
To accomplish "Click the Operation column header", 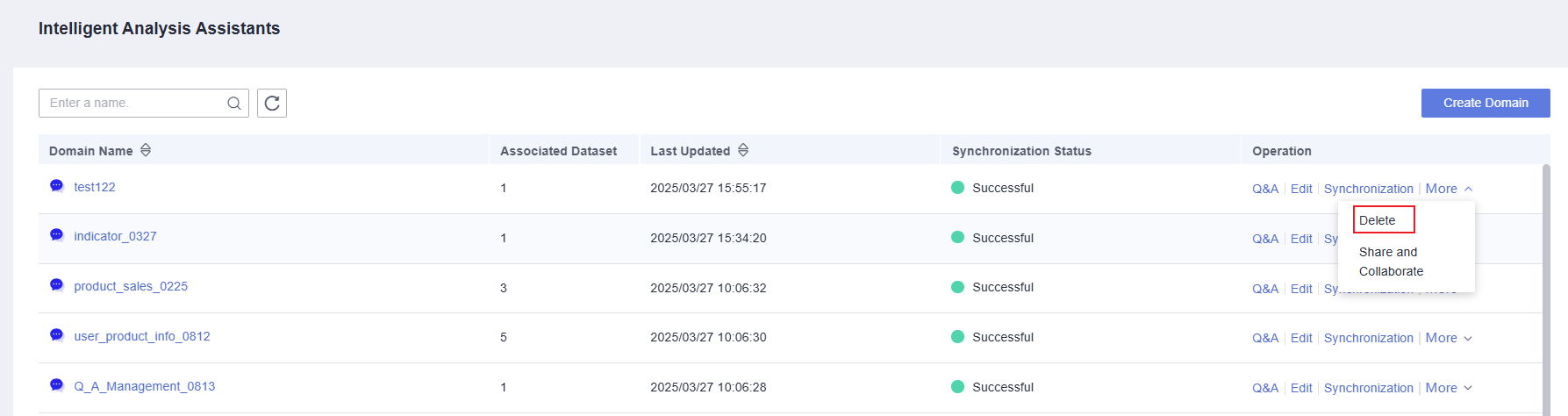I will (x=1282, y=151).
